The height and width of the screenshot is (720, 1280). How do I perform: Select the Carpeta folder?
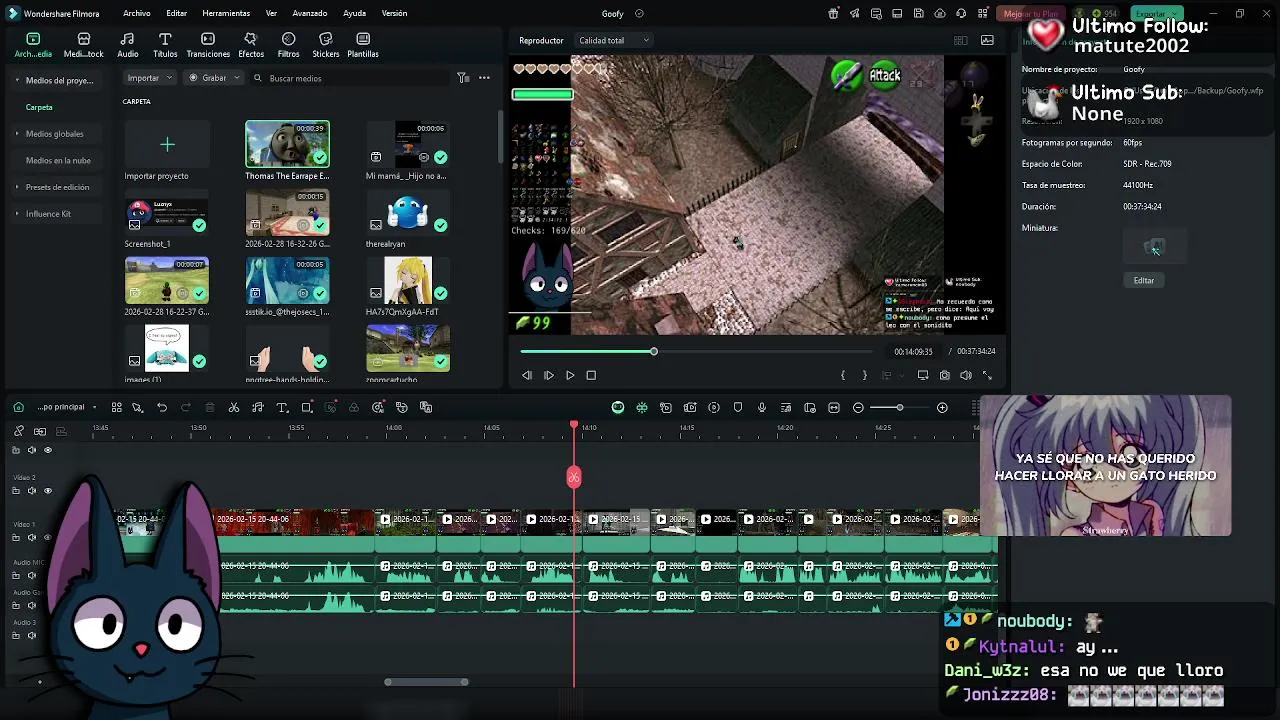39,107
